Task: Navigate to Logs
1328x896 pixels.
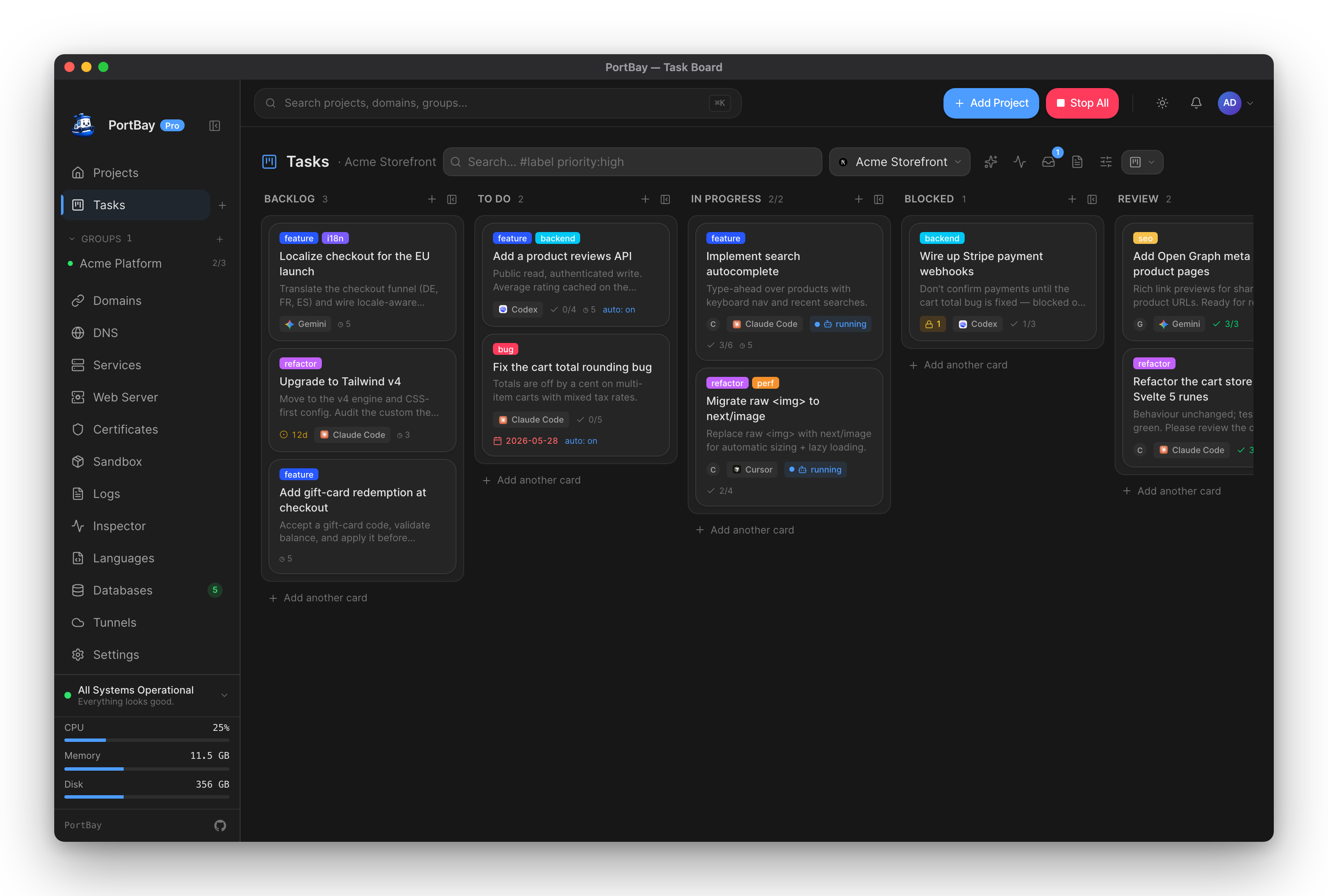Action: pos(136,494)
